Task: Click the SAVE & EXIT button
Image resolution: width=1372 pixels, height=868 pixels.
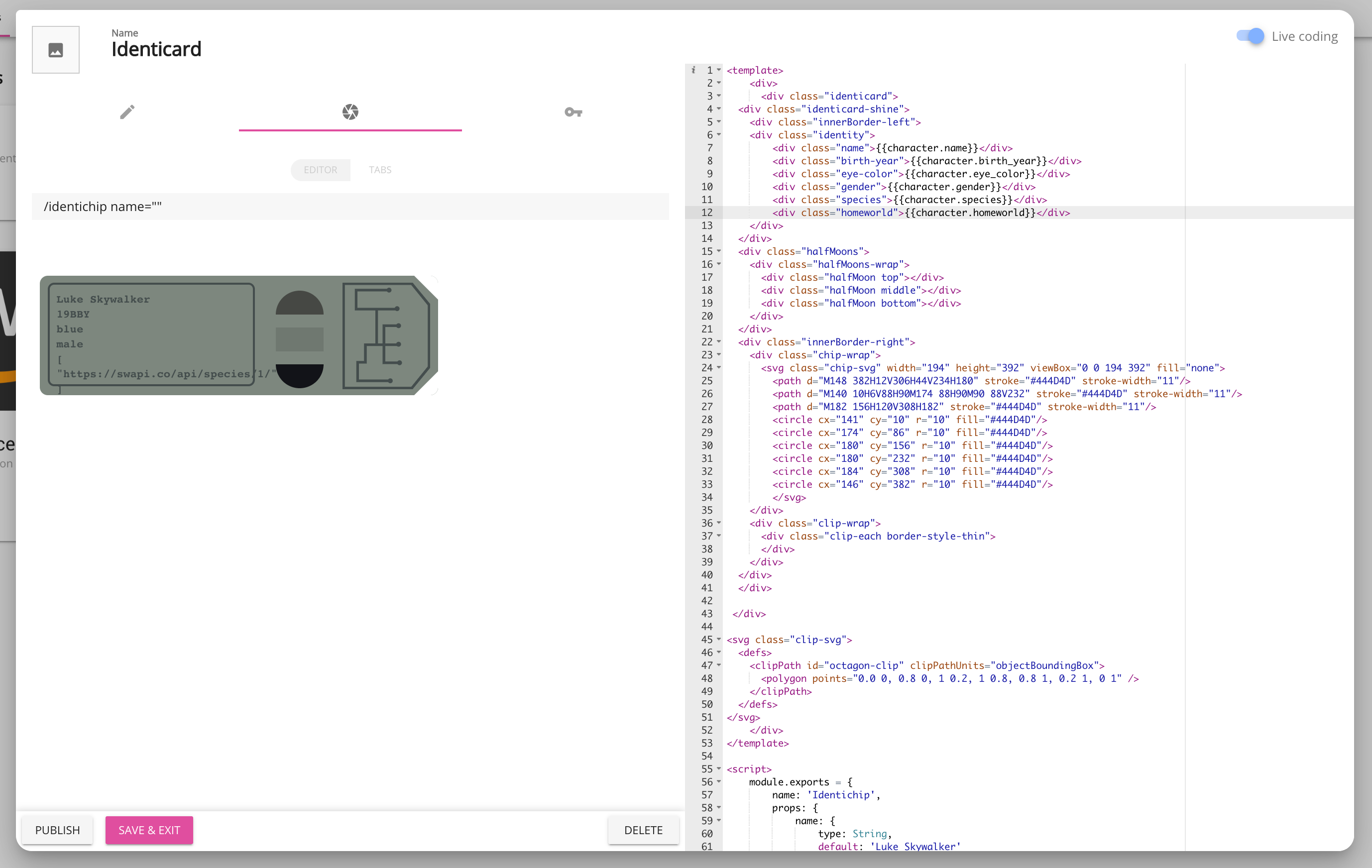Action: [149, 830]
